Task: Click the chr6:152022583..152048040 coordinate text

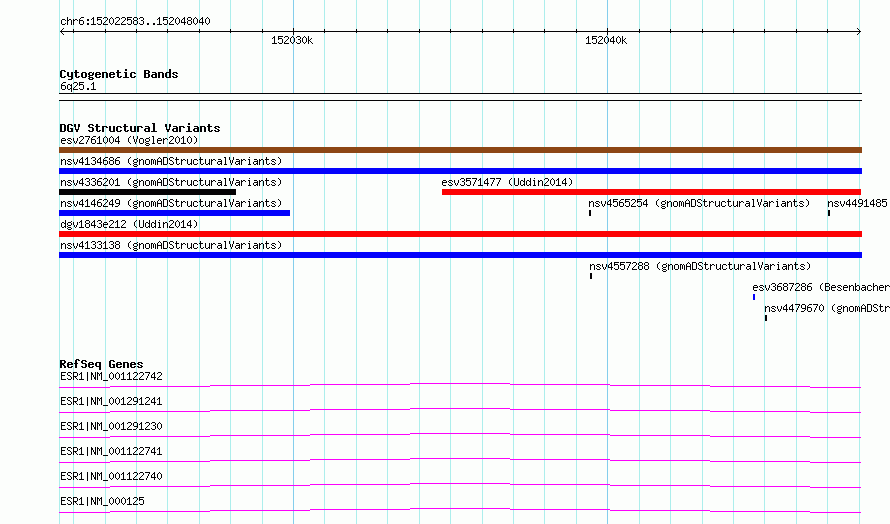Action: click(x=135, y=21)
